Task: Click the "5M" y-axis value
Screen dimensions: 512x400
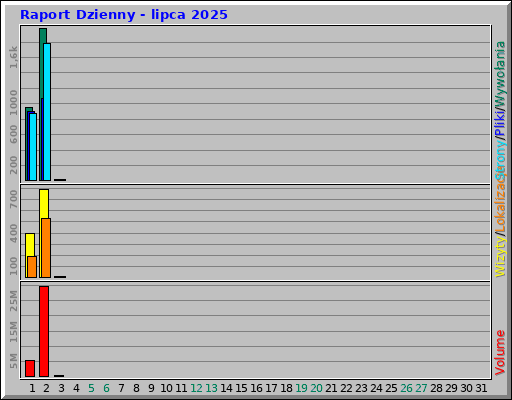Action: pos(13,361)
